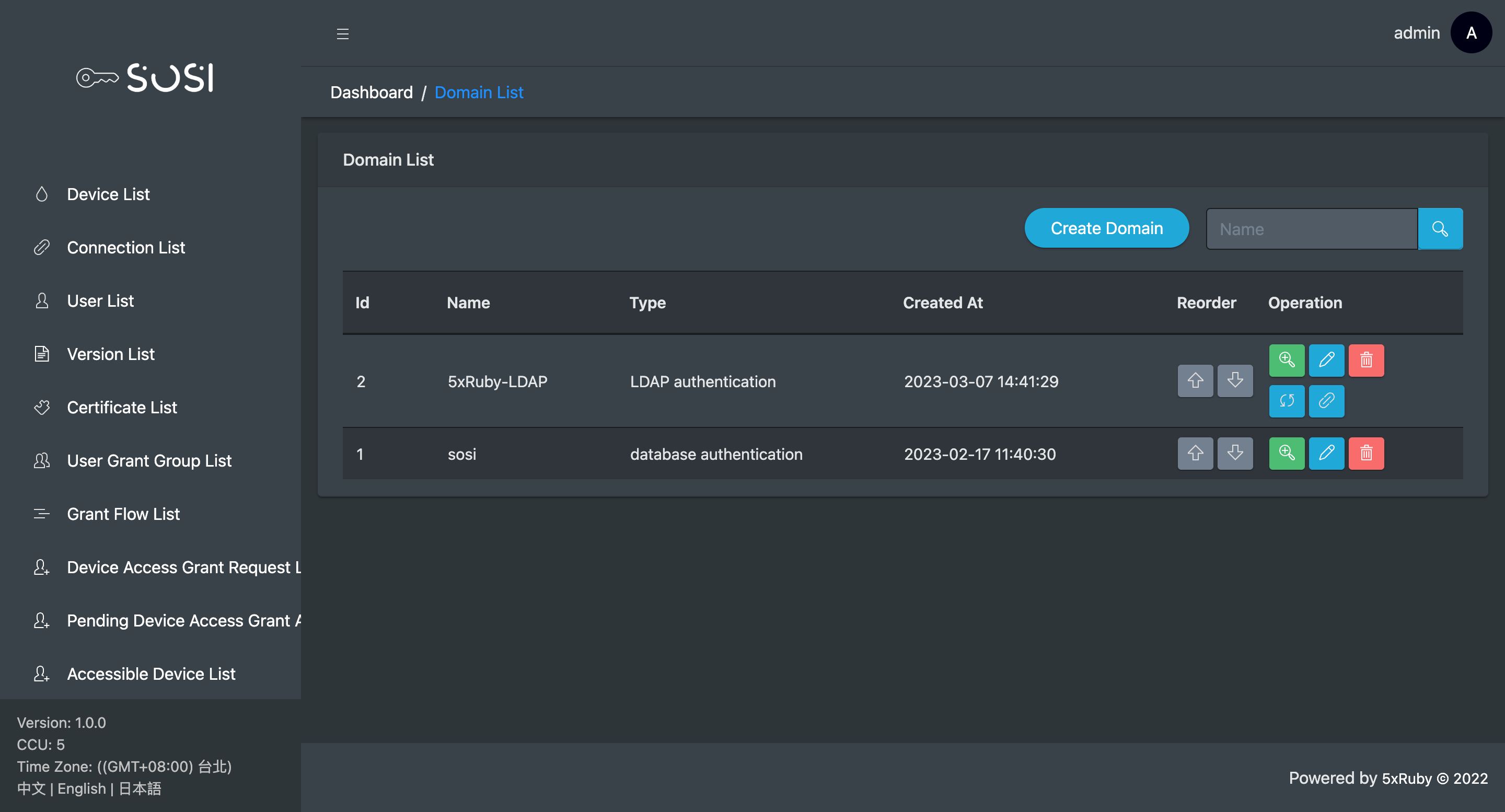
Task: Focus the Name search field
Action: (x=1311, y=229)
